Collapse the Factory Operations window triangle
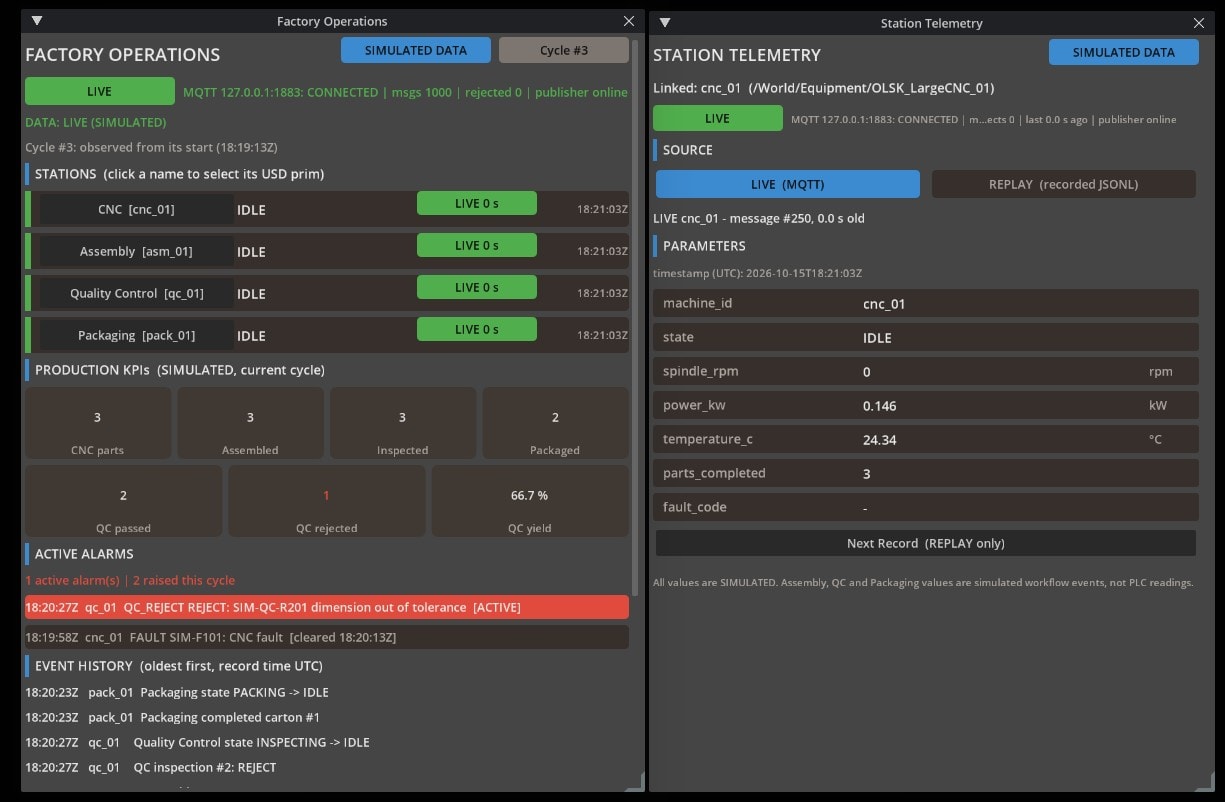The width and height of the screenshot is (1225, 802). (37, 21)
